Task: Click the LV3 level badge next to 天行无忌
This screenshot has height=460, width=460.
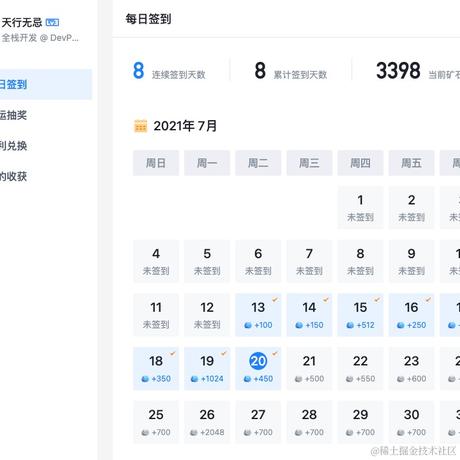Action: coord(52,22)
